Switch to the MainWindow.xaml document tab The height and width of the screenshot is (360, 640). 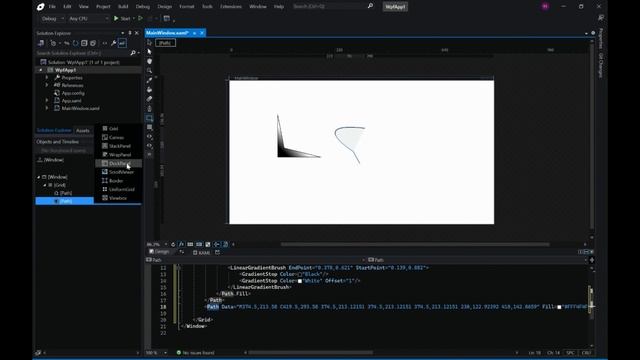[x=167, y=33]
